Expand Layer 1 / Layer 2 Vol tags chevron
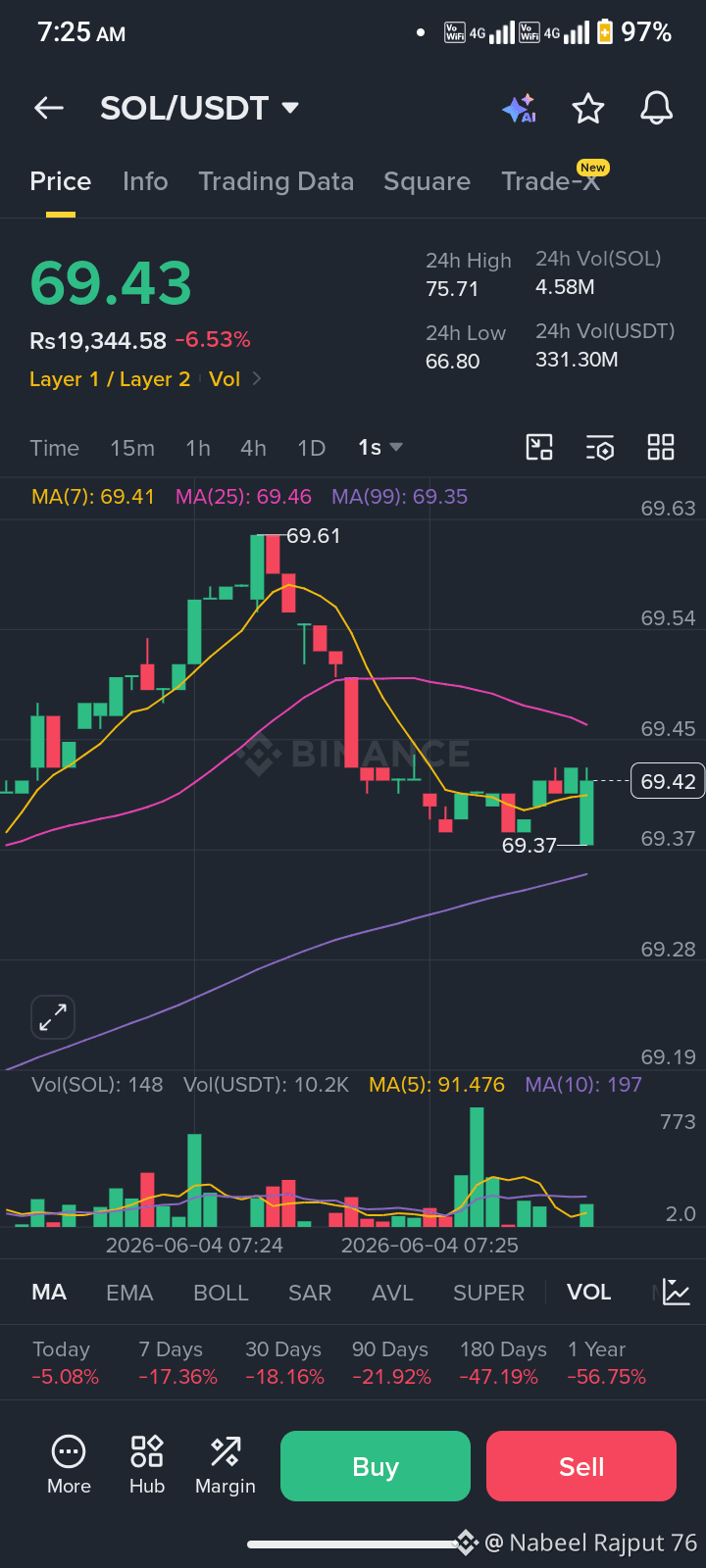Screen dimensions: 706x1568 pyautogui.click(x=257, y=378)
